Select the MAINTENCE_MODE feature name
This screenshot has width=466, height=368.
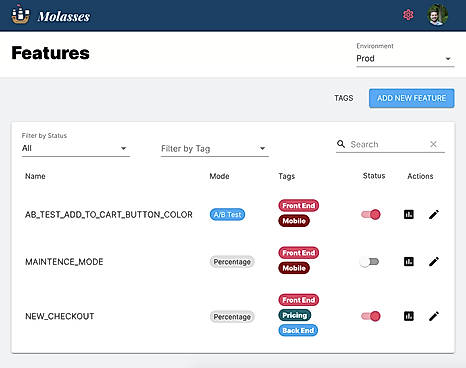click(64, 262)
